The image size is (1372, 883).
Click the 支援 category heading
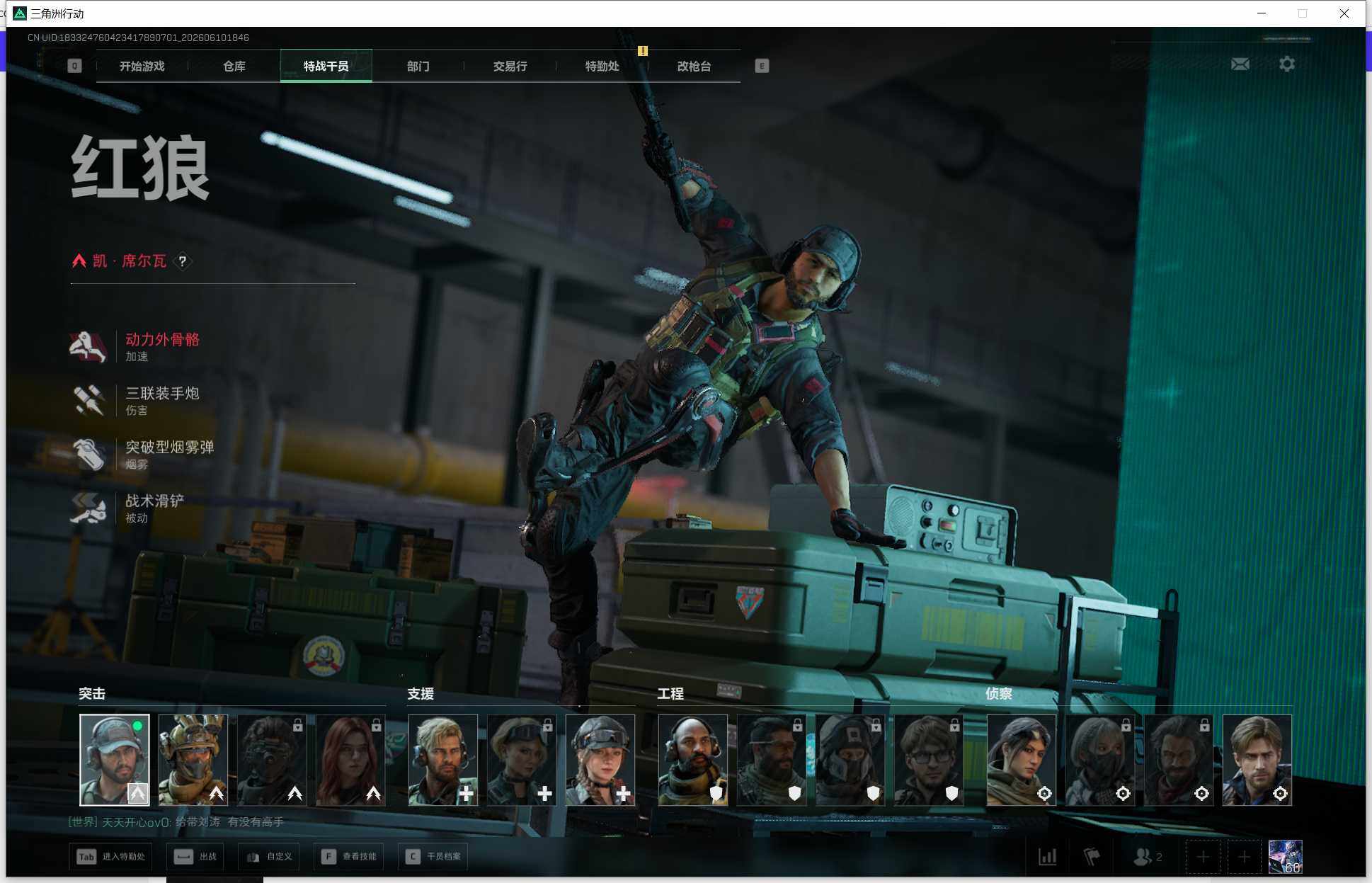(421, 694)
